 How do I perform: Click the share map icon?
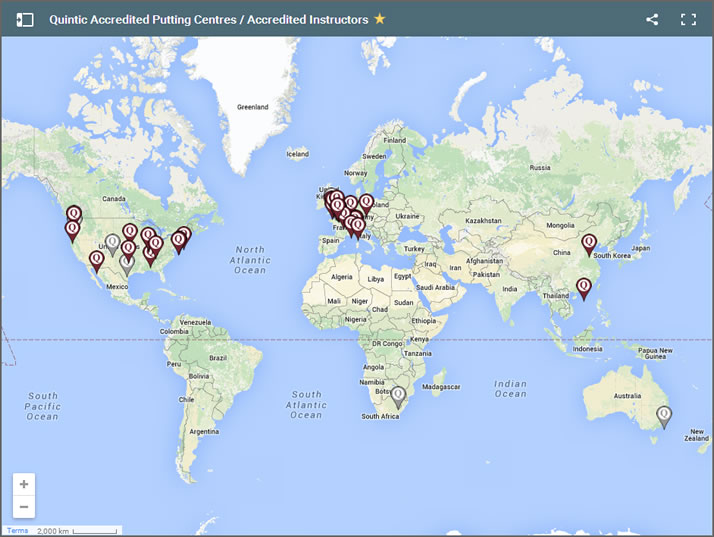652,19
